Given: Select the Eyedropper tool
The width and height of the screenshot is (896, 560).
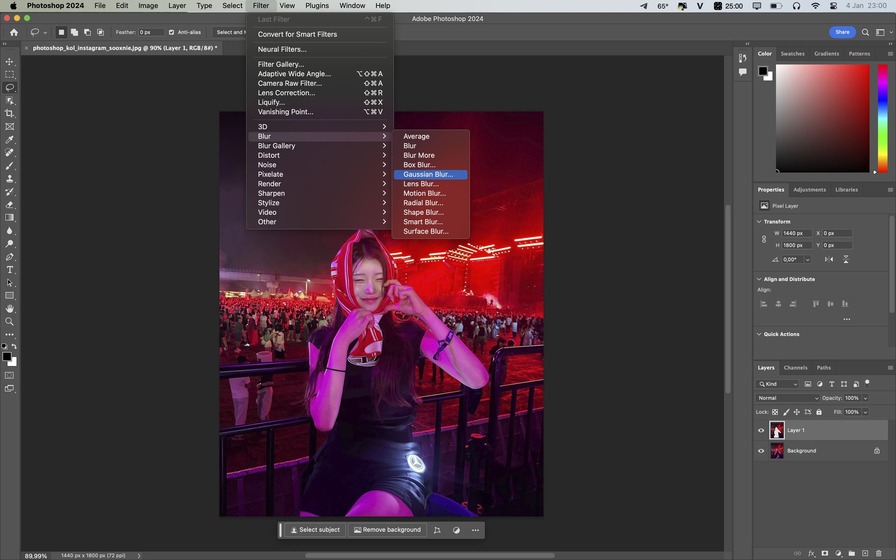Looking at the screenshot, I should 9,140.
